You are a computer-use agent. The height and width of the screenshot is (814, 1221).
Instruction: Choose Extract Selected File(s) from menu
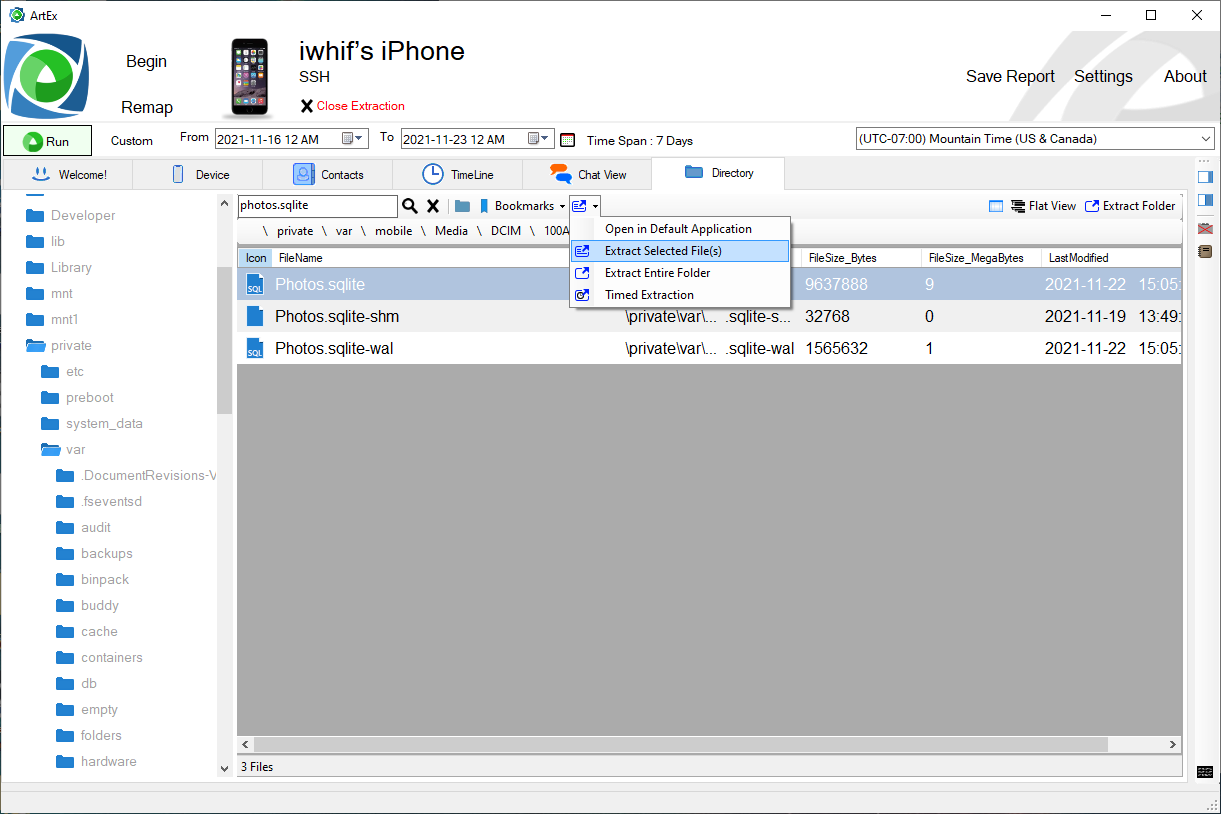[x=662, y=251]
